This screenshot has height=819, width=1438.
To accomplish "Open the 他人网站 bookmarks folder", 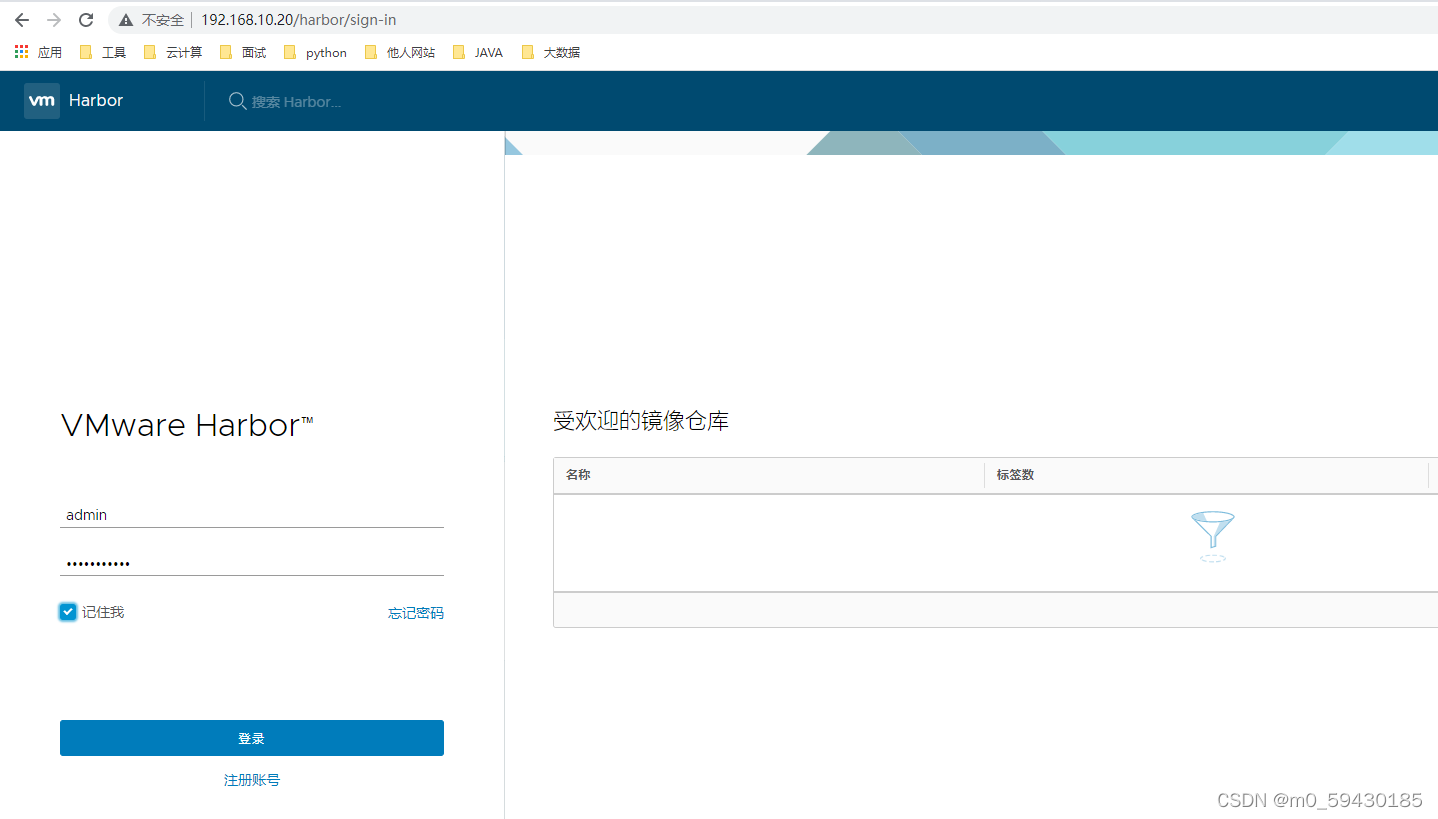I will coord(400,52).
